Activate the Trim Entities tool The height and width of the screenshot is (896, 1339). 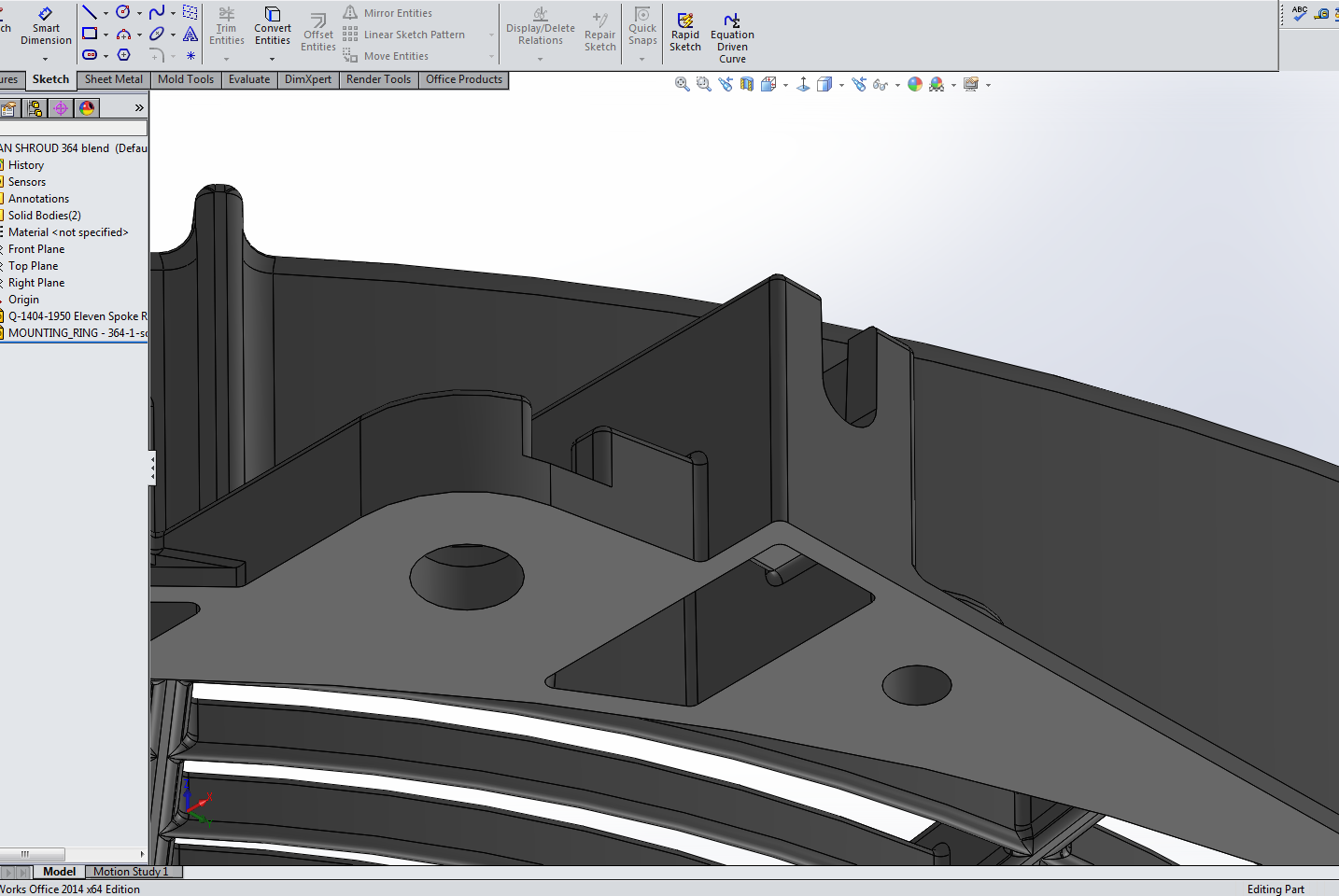(x=226, y=28)
